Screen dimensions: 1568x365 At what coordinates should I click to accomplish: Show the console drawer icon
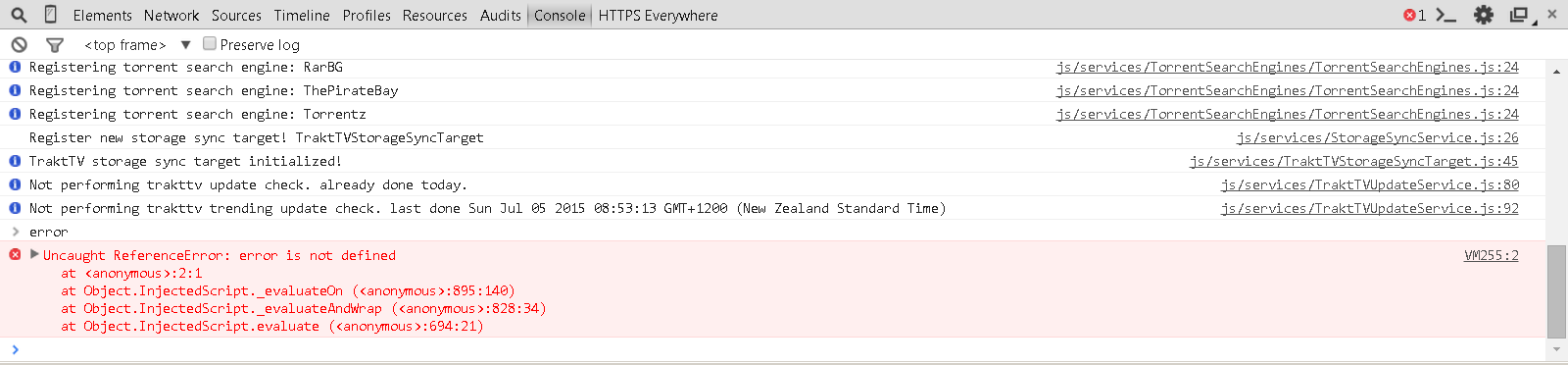click(x=1445, y=15)
